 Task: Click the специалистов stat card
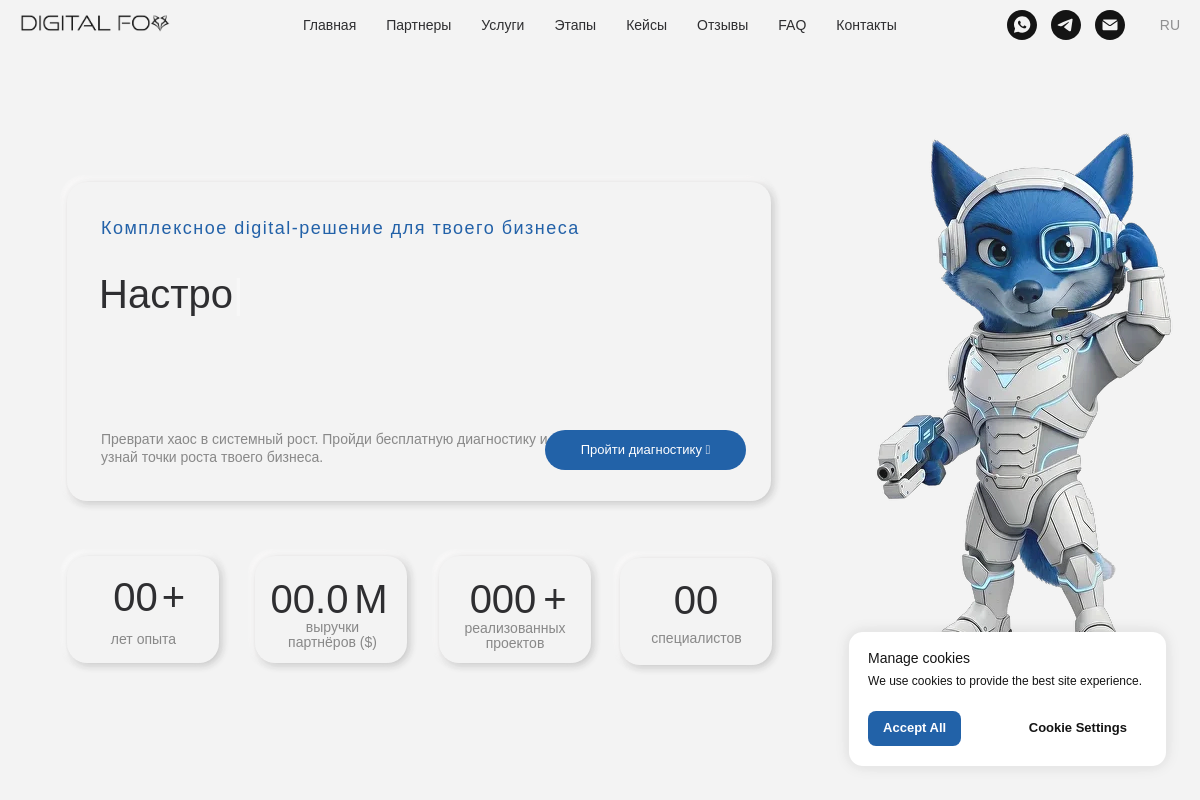click(696, 611)
